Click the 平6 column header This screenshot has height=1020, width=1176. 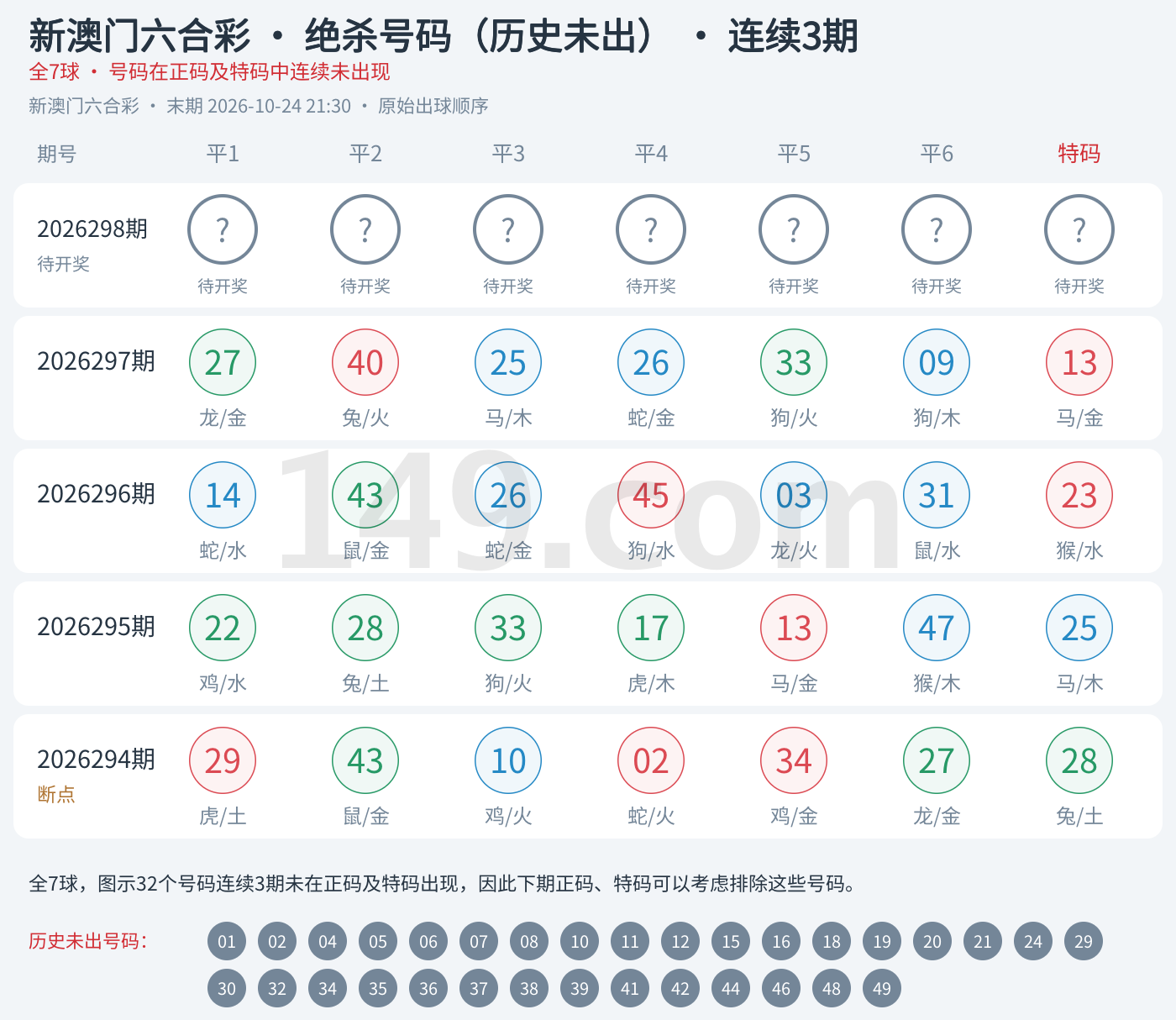937,154
